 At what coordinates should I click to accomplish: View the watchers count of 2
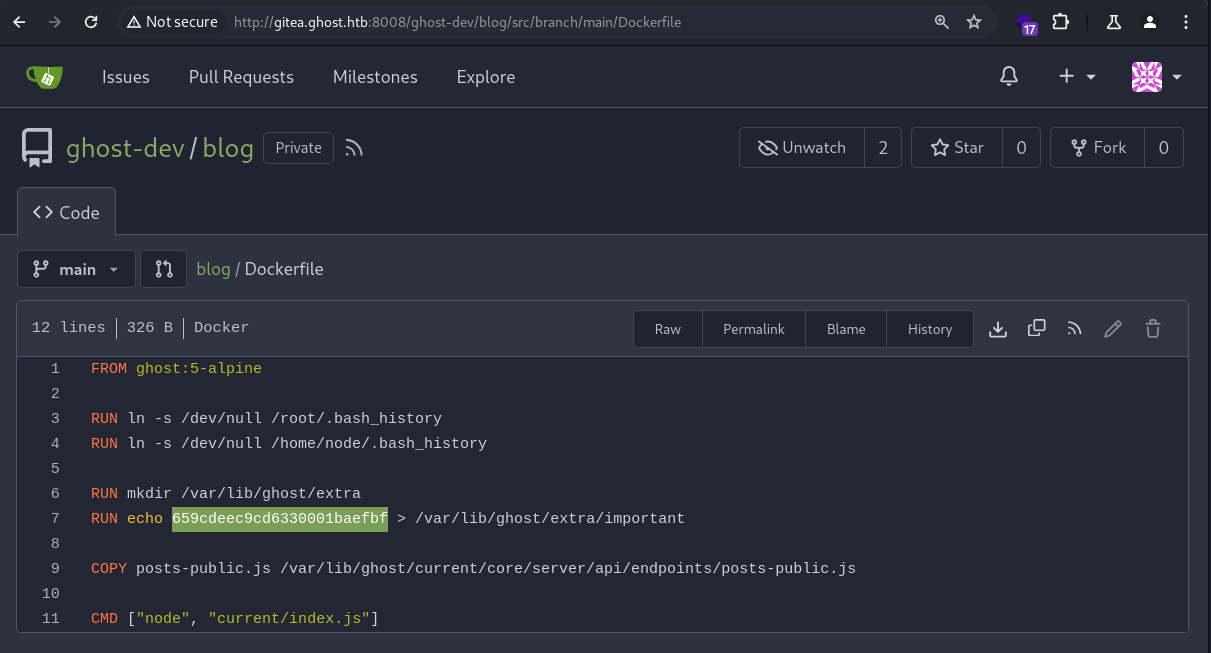coord(883,148)
